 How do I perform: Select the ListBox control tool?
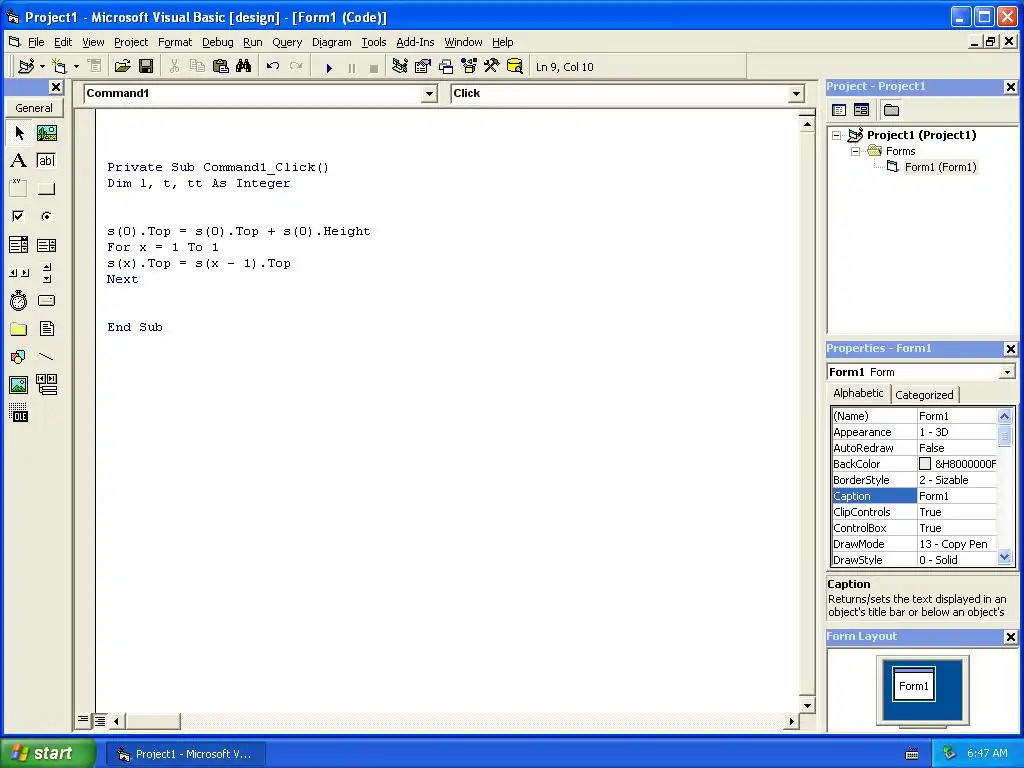[x=46, y=245]
